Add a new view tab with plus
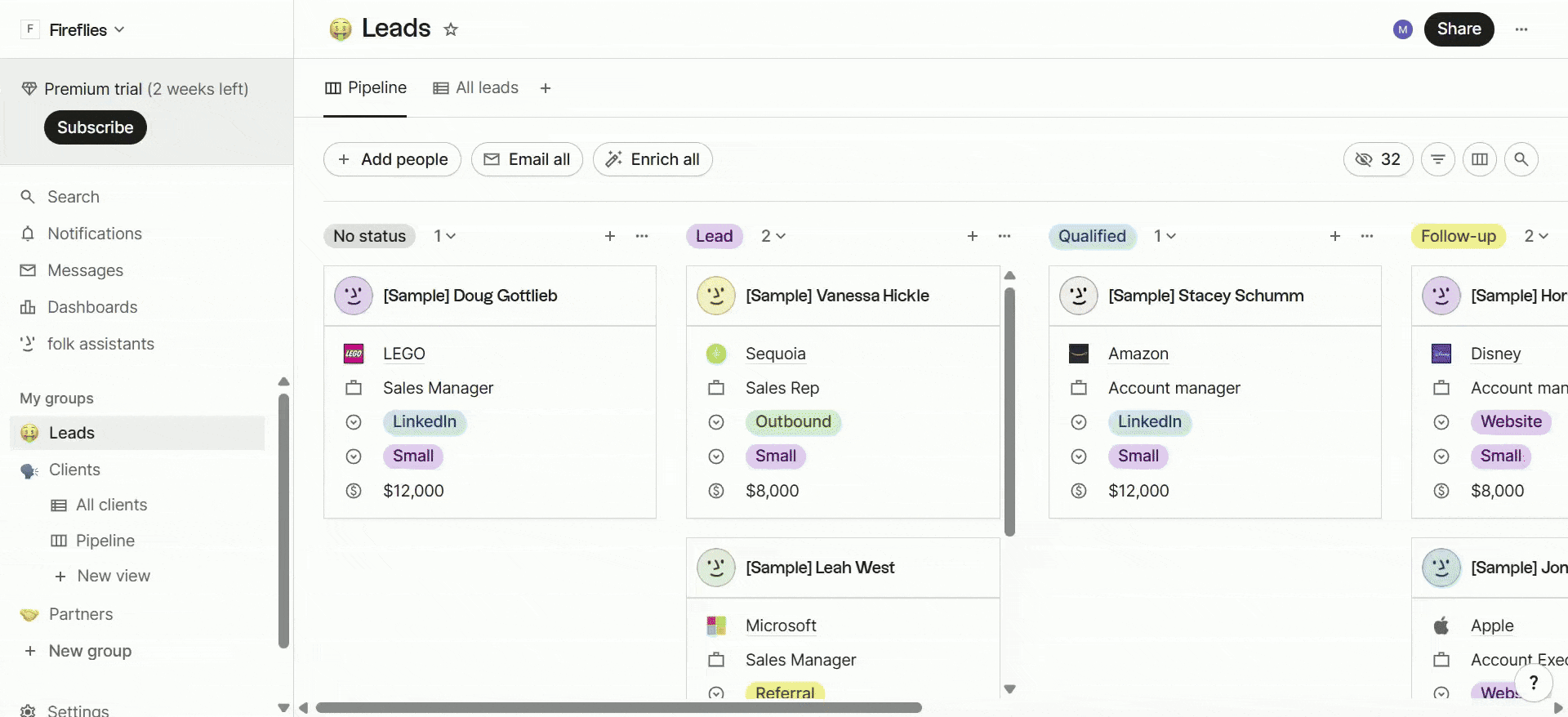 pyautogui.click(x=546, y=88)
